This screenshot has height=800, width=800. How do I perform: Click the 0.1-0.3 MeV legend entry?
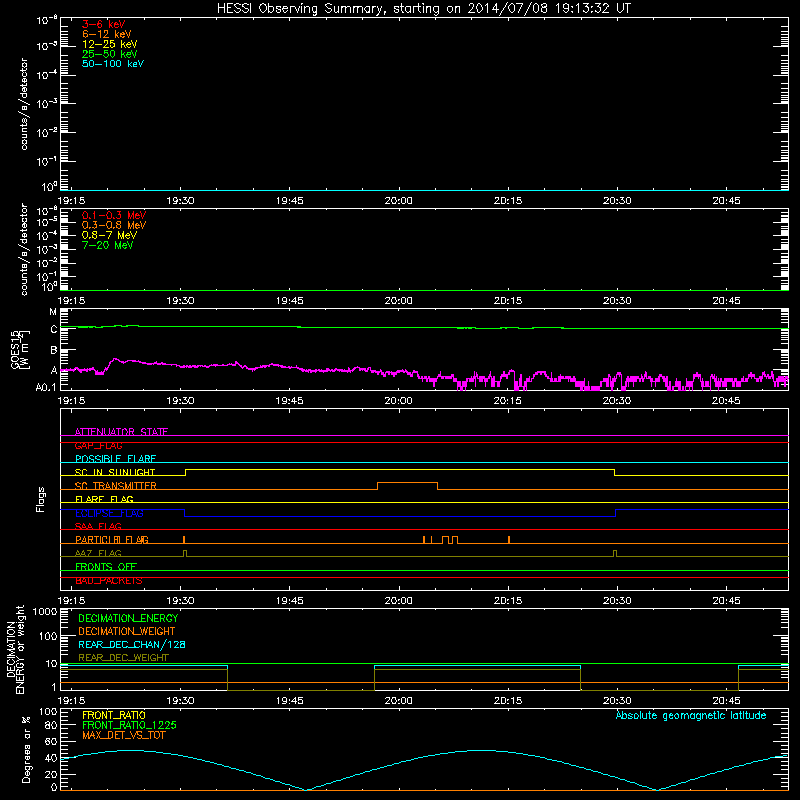click(x=114, y=215)
